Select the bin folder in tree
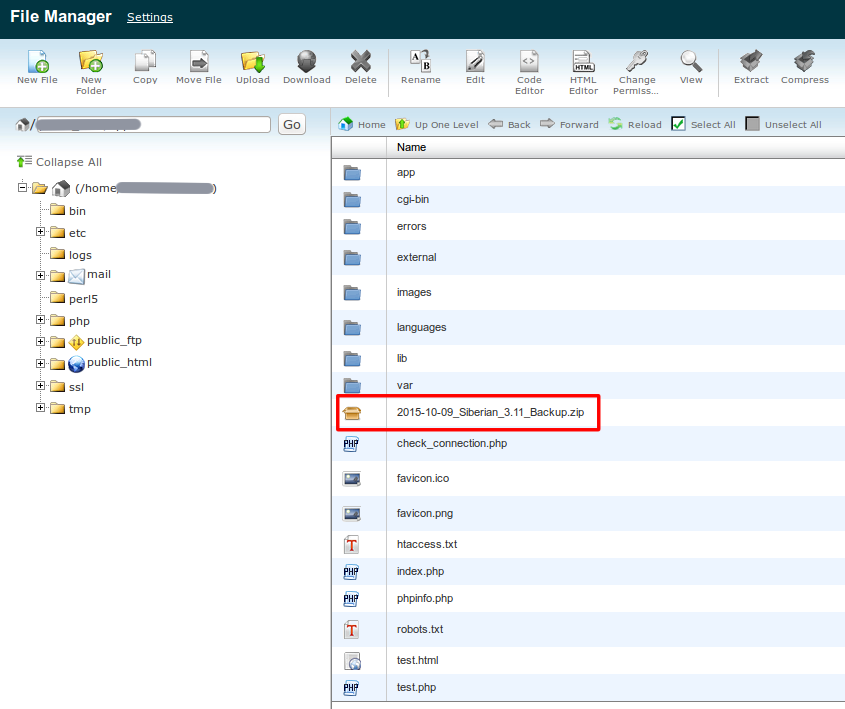The width and height of the screenshot is (845, 709). (x=68, y=211)
